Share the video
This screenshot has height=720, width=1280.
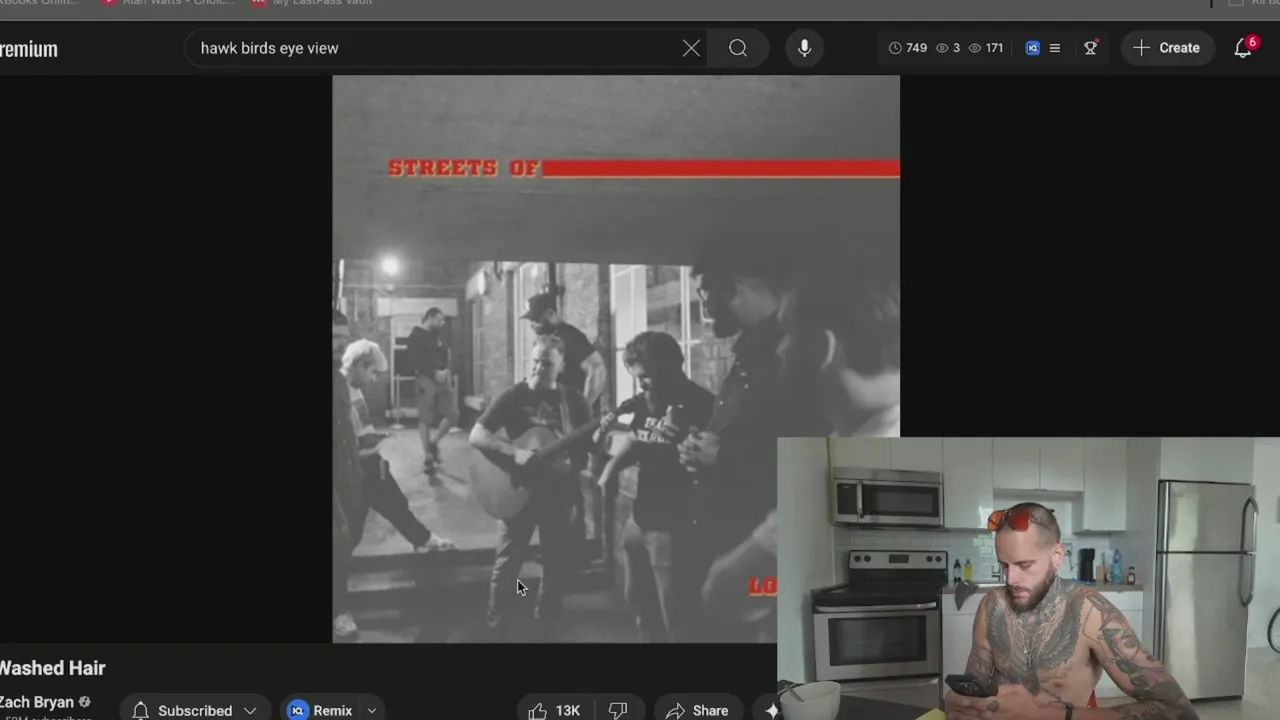pyautogui.click(x=698, y=710)
